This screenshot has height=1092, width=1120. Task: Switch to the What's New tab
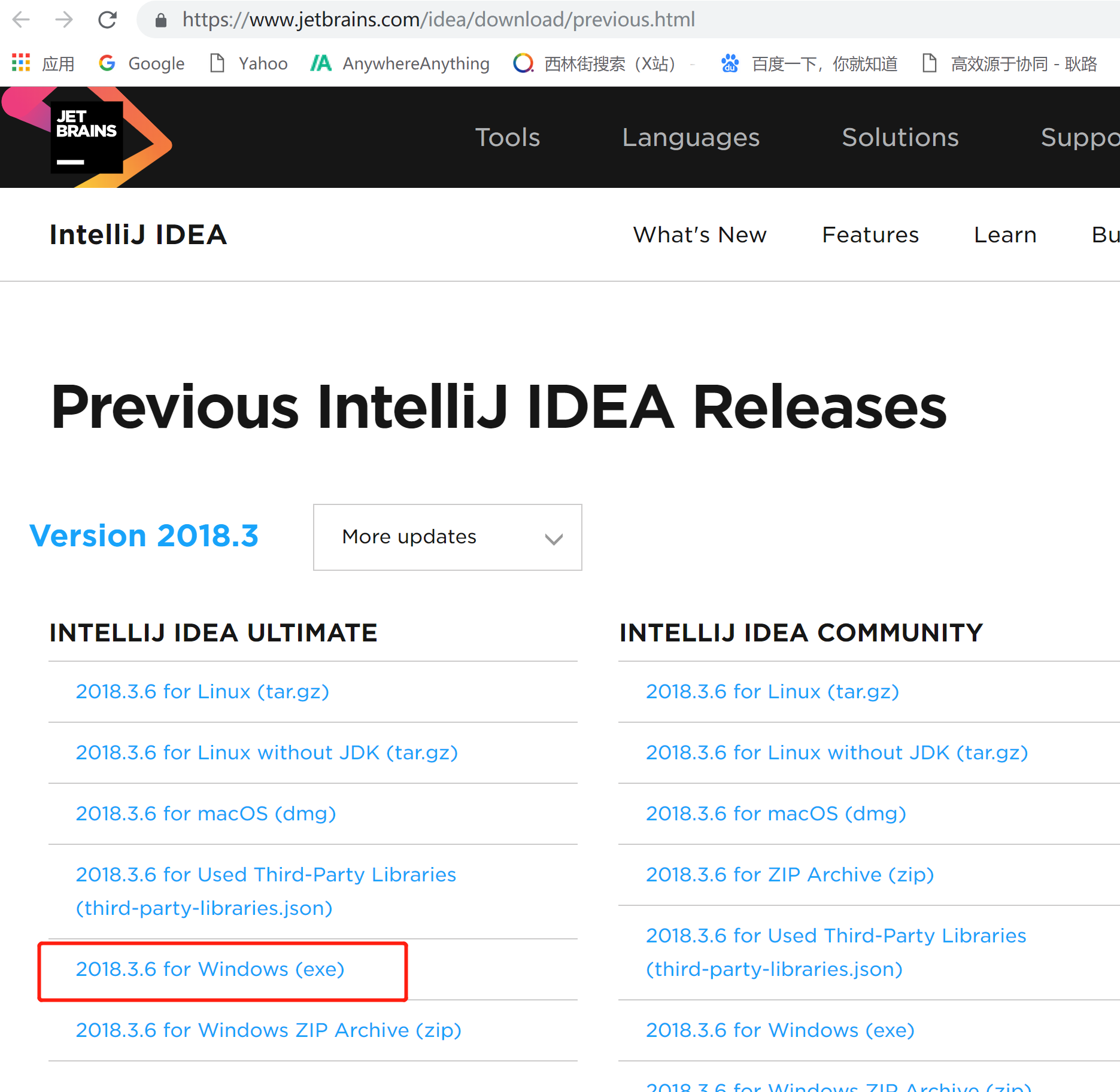[700, 235]
